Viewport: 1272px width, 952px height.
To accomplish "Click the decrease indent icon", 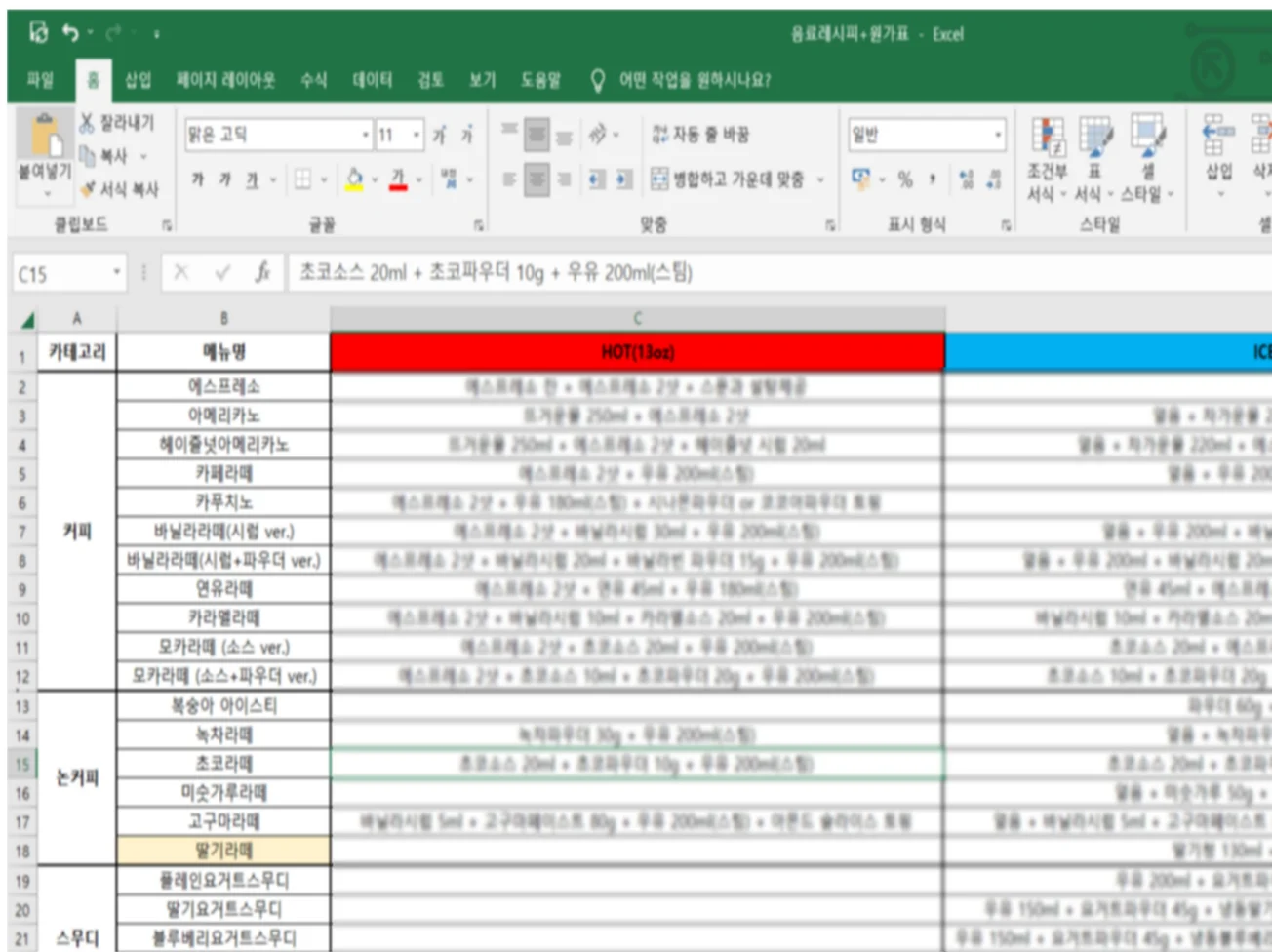I will (597, 179).
